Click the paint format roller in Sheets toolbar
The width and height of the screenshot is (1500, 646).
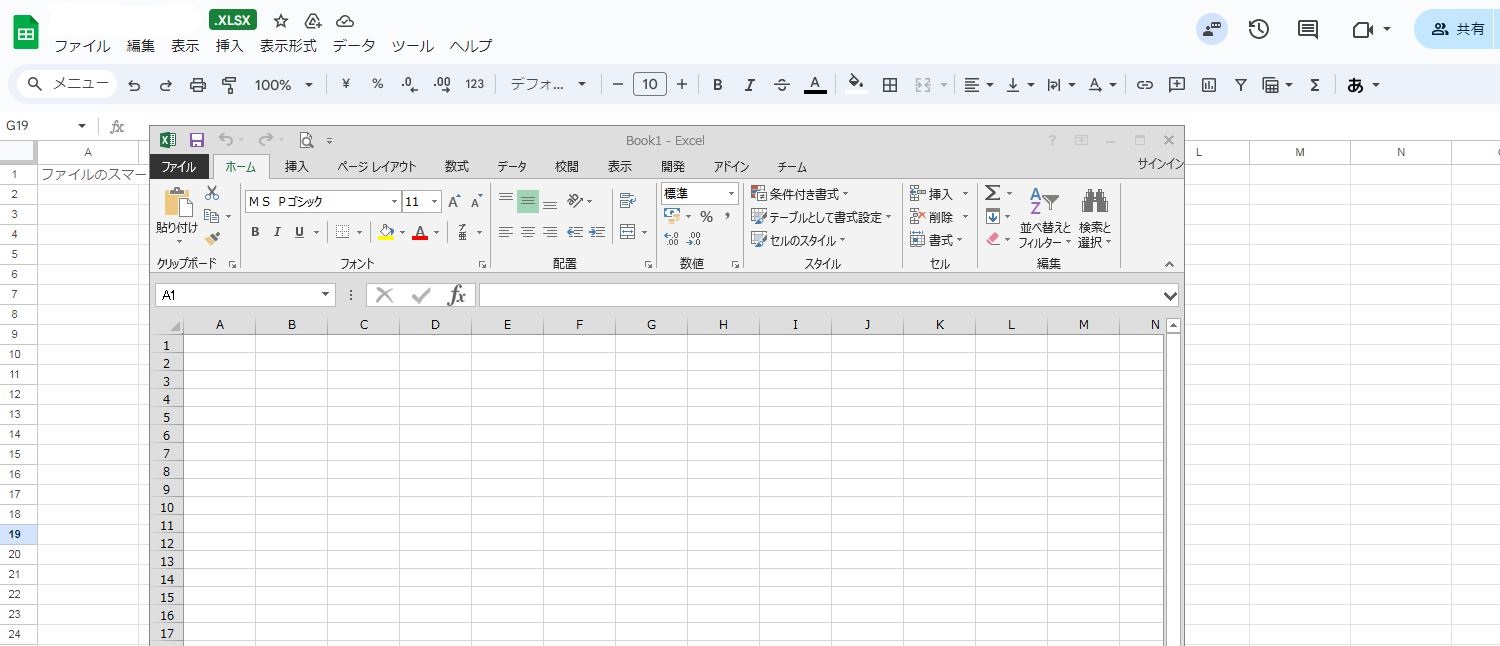point(229,85)
